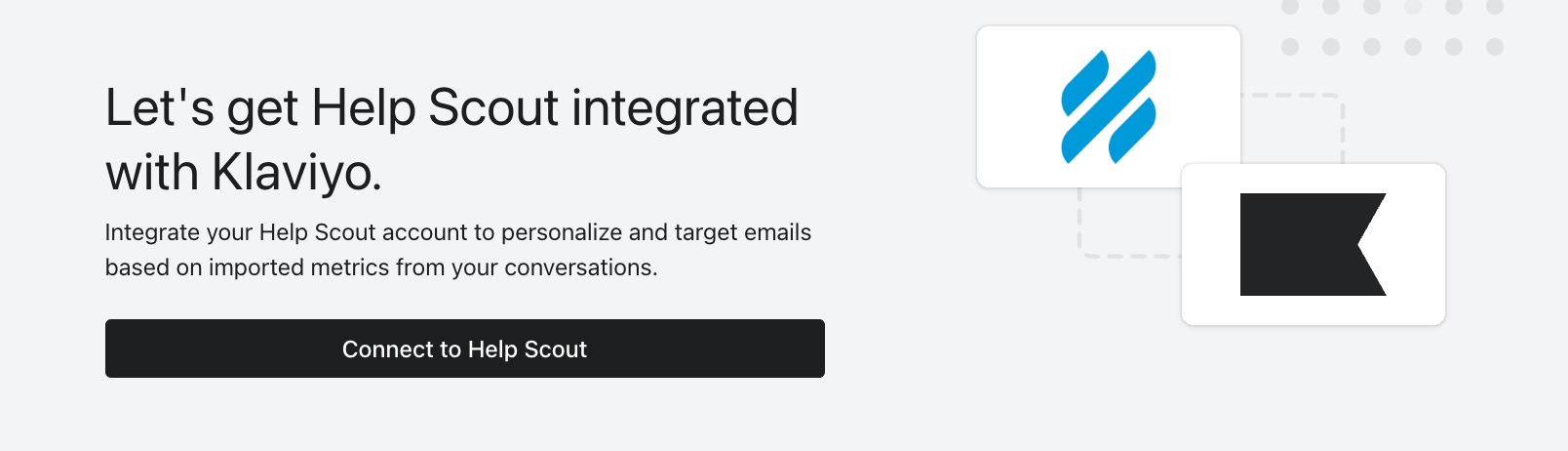
Task: Click "Help Scout" in the large heading
Action: [435, 107]
